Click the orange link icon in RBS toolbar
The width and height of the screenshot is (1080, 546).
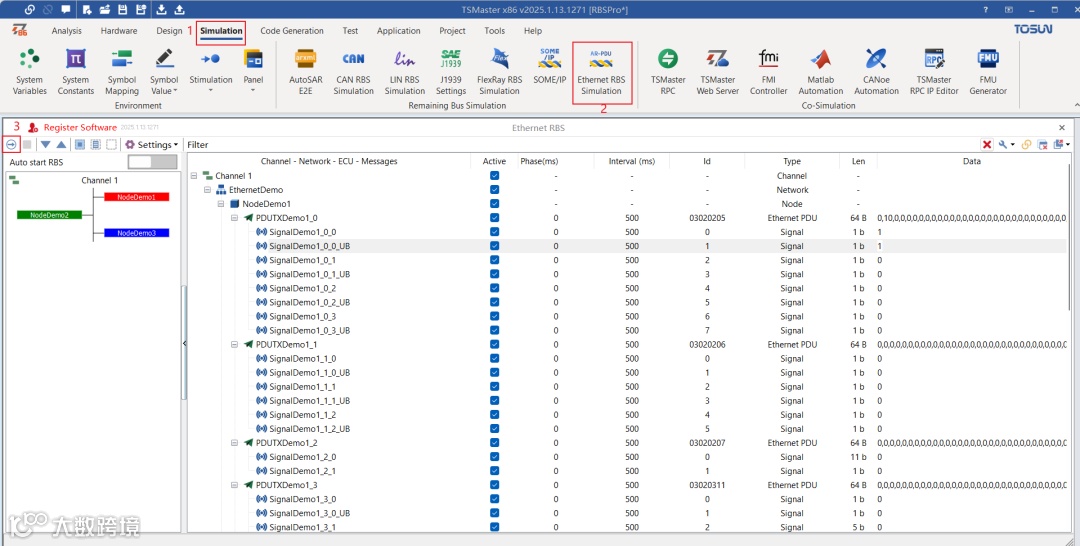1026,145
